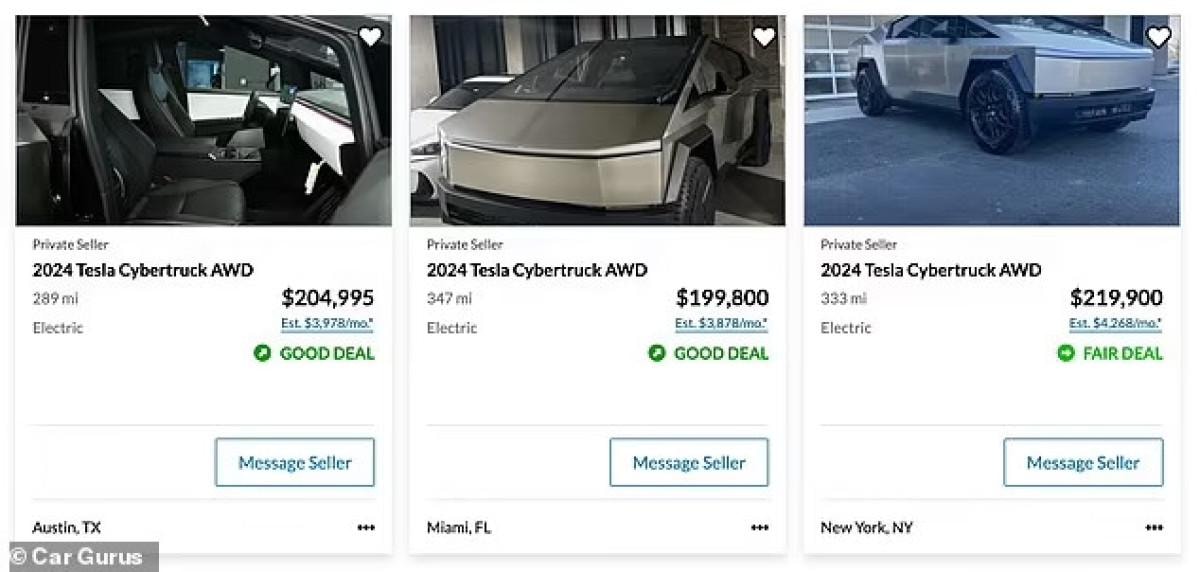Open the 289 mi Cybertruck AWD listing title

click(x=143, y=270)
